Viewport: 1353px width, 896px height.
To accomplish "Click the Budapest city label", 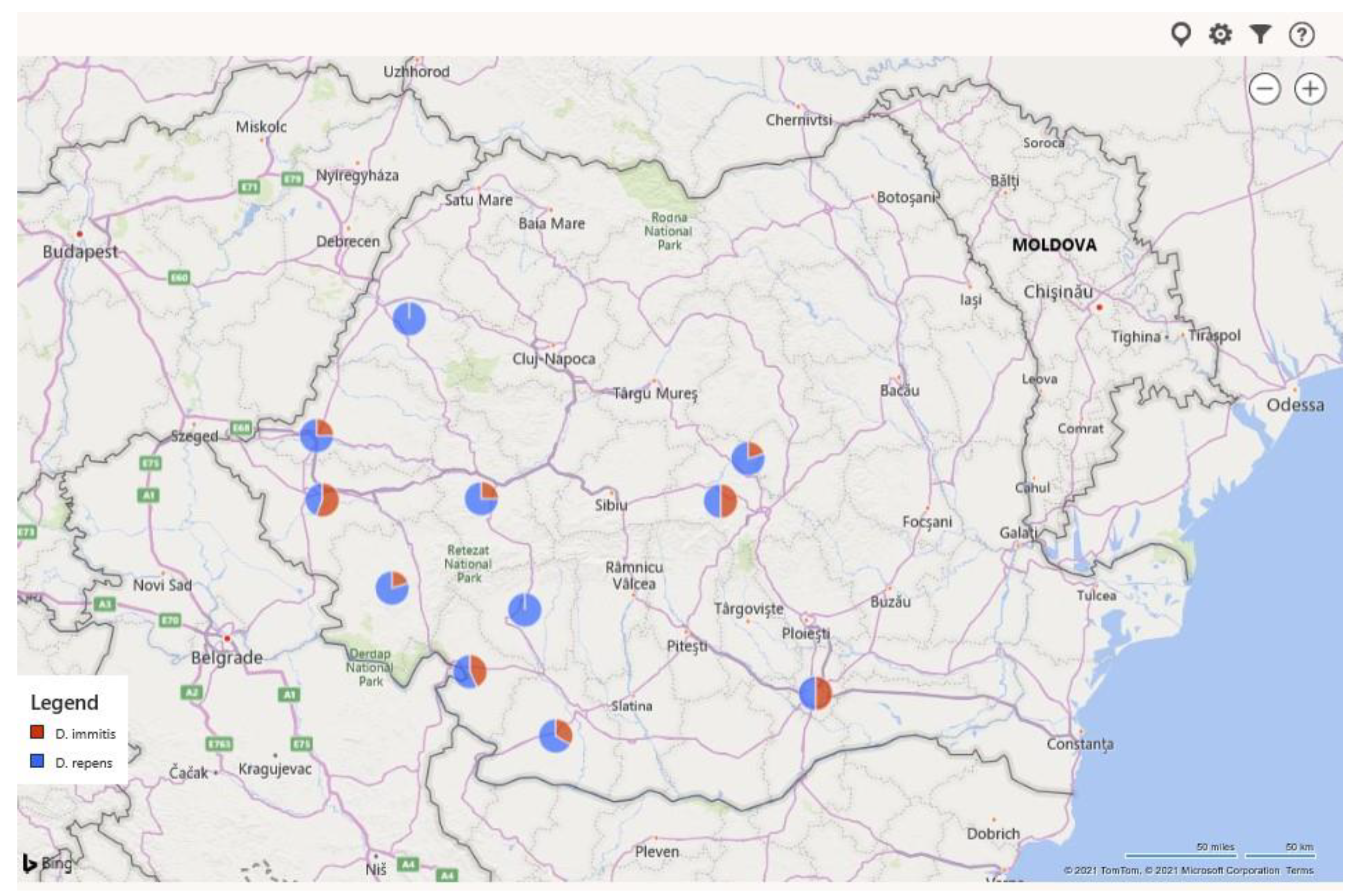I will 80,251.
